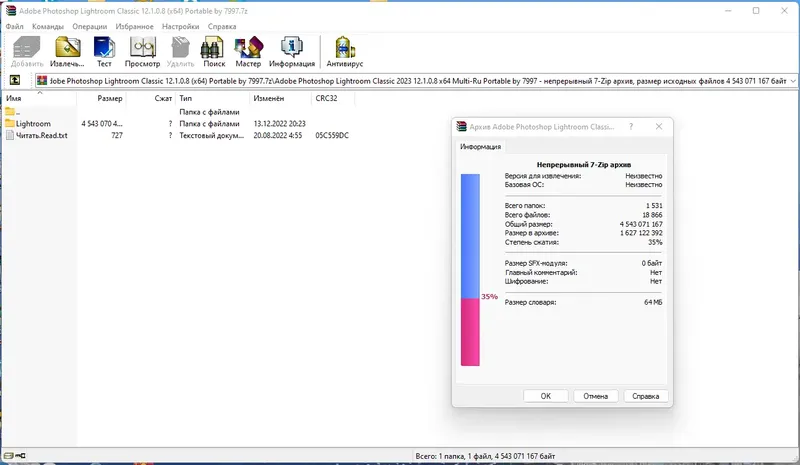Click the Справка button in dialog
The image size is (800, 465).
click(x=645, y=396)
